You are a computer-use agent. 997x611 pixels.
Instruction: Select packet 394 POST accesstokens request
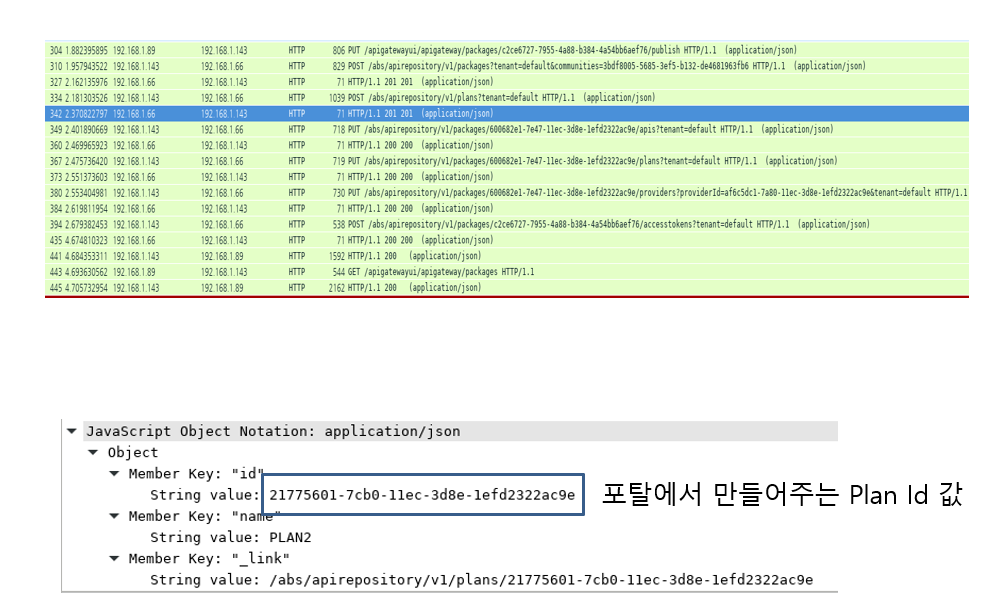tap(500, 225)
